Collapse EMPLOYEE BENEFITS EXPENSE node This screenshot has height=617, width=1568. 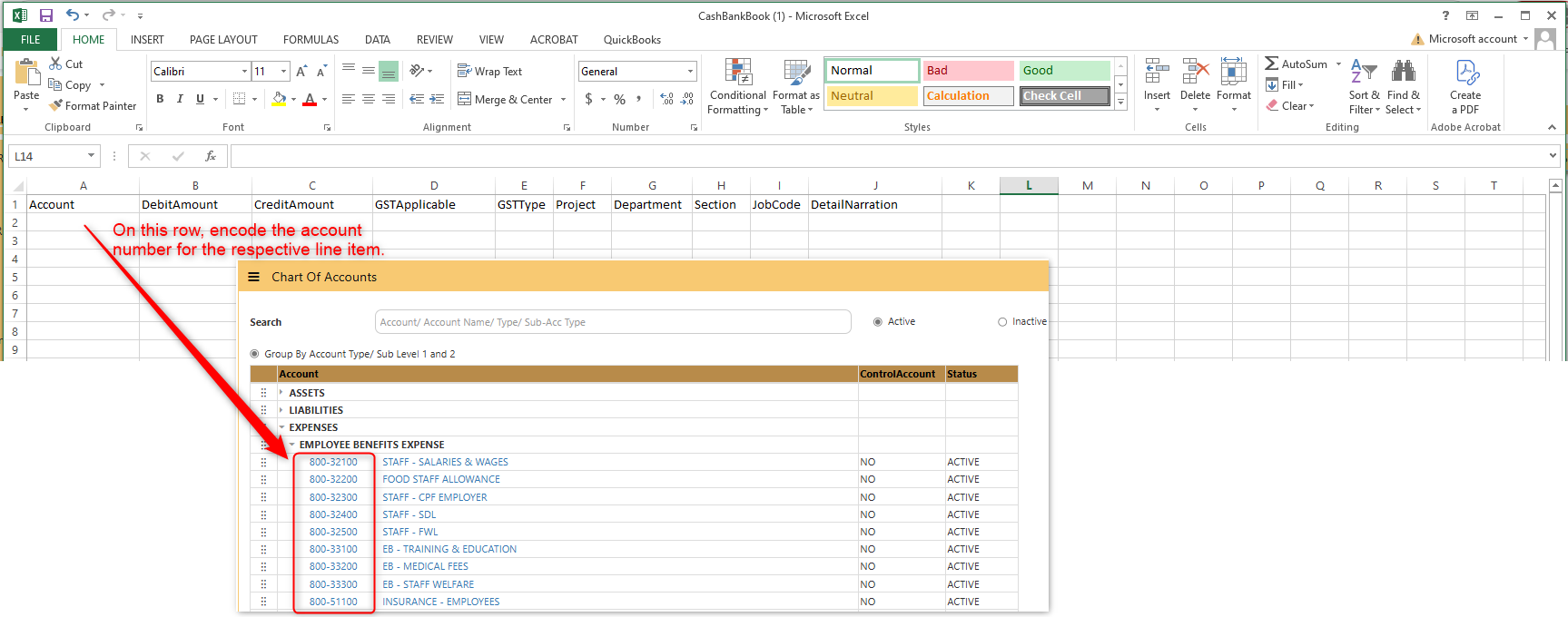tap(291, 445)
